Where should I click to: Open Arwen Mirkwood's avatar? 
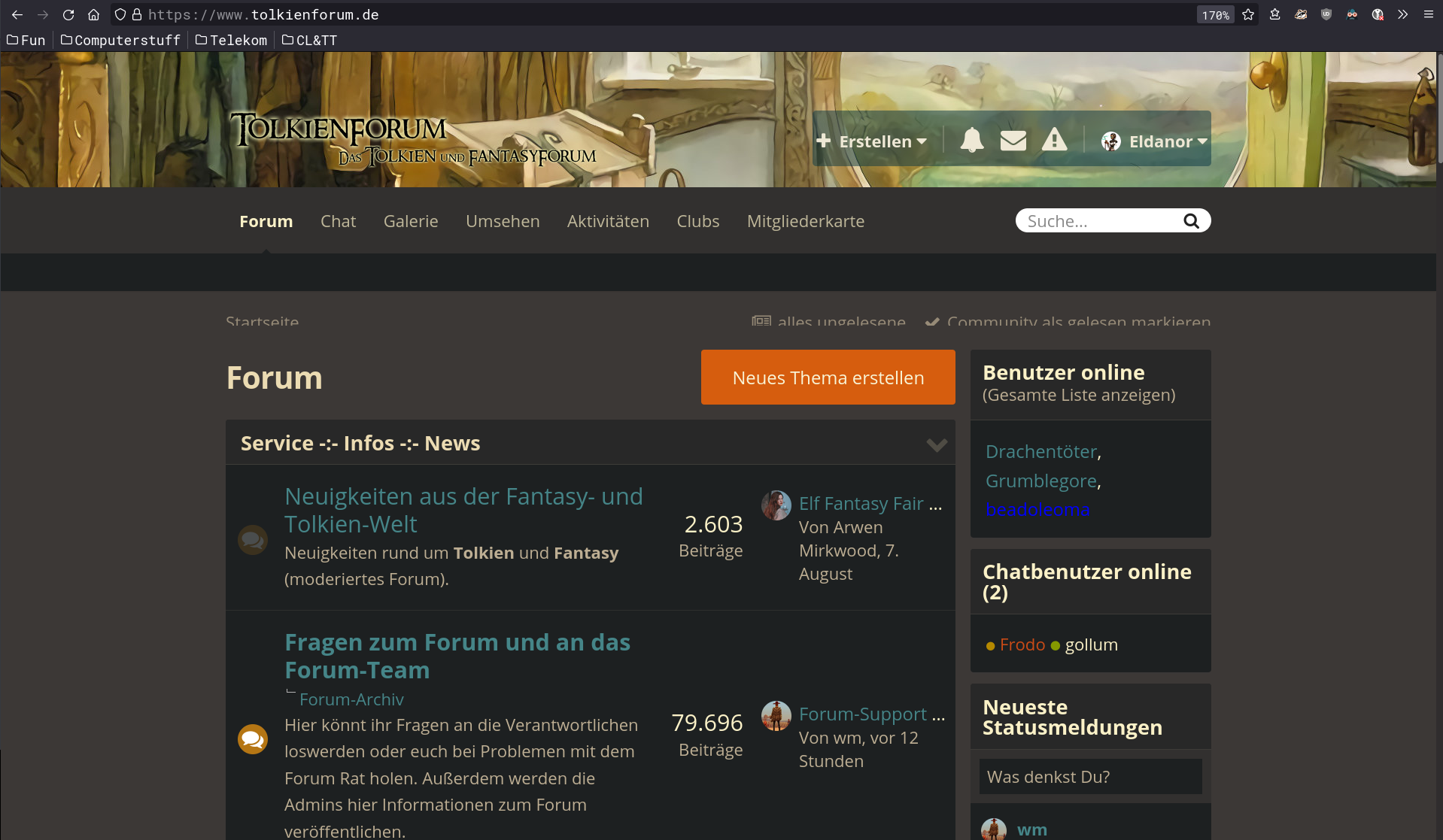[776, 505]
